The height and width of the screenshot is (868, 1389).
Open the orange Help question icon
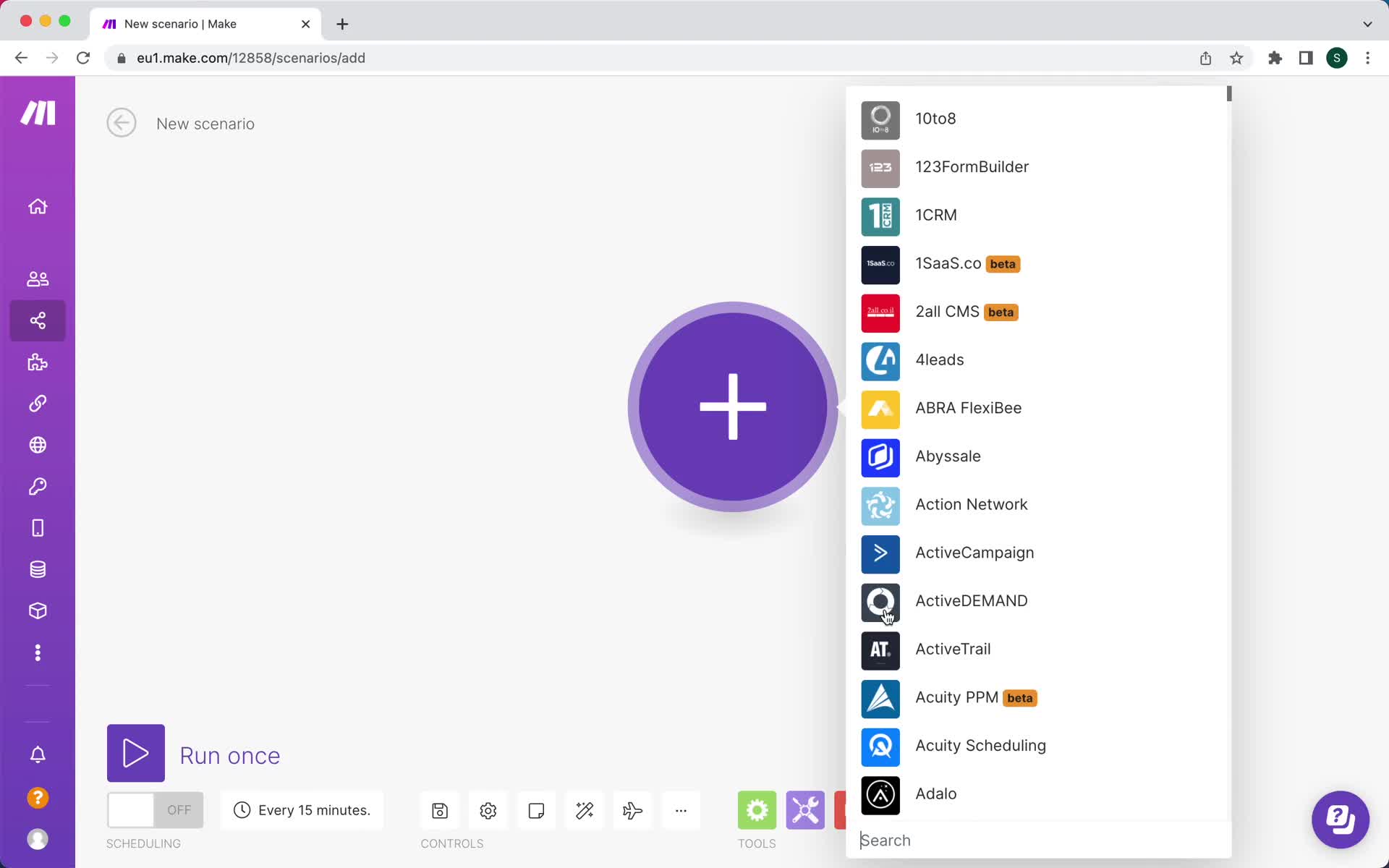point(38,798)
